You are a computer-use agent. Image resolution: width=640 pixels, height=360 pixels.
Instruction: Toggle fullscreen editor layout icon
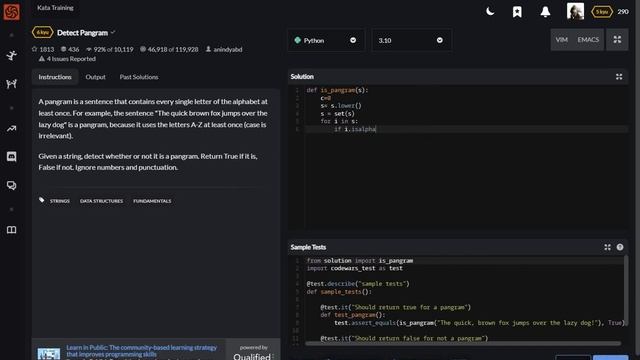(617, 40)
